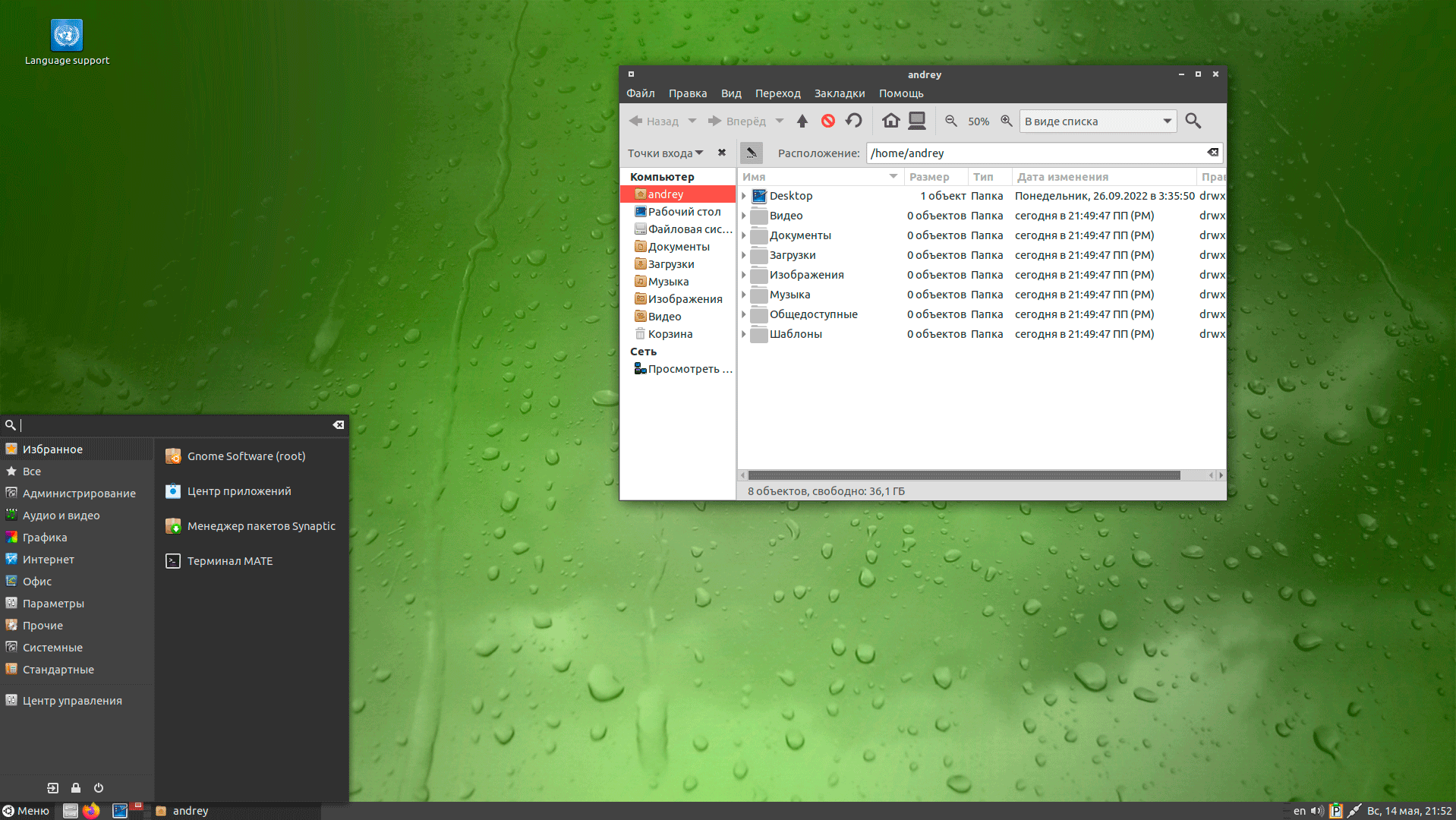
Task: Click the /home/andrey location field
Action: (1035, 153)
